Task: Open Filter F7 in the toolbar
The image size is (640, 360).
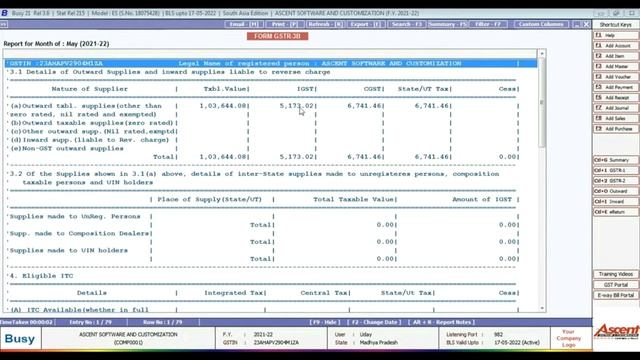Action: coord(488,24)
